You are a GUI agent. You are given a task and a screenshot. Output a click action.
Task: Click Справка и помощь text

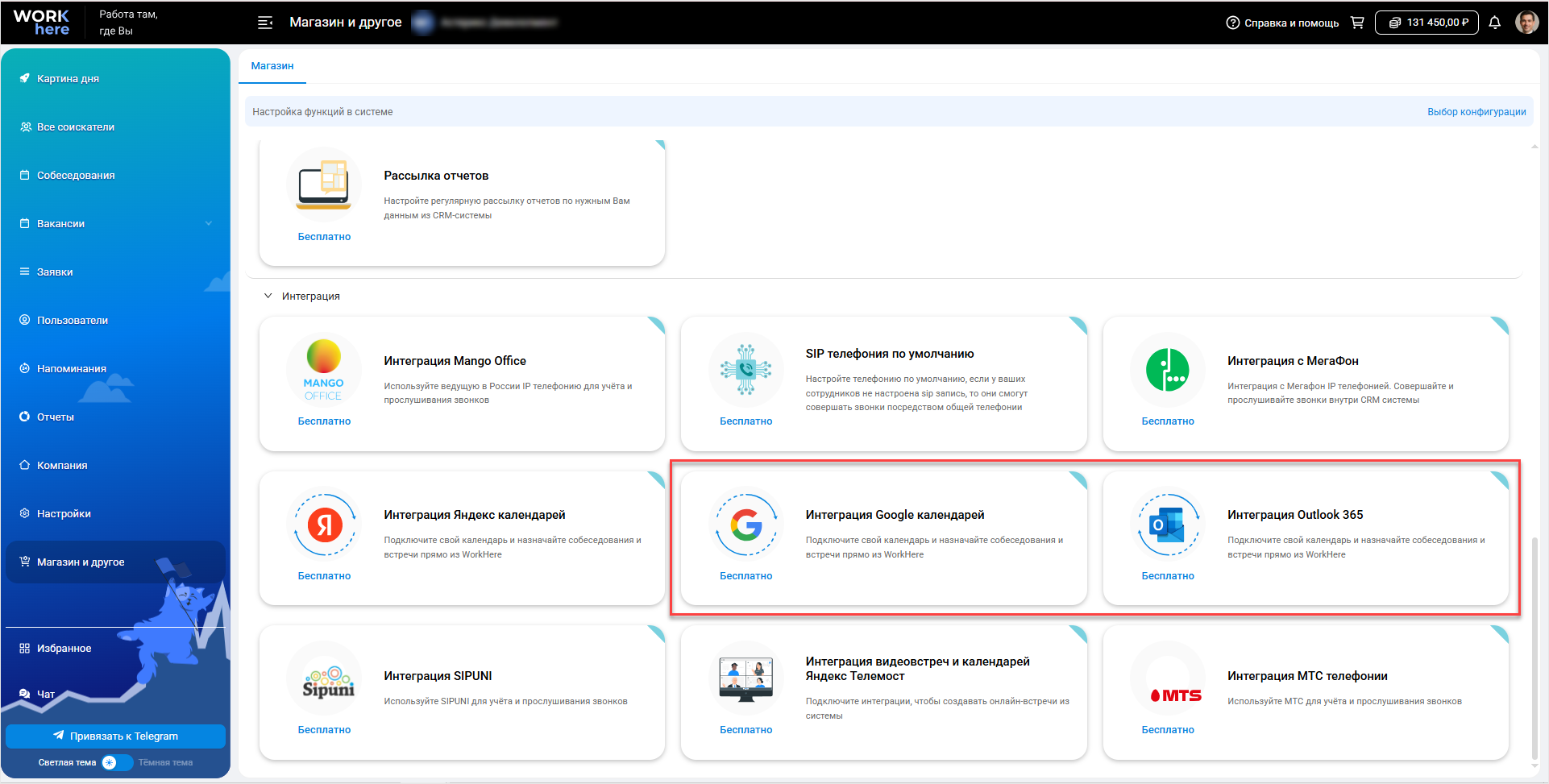pyautogui.click(x=1291, y=23)
